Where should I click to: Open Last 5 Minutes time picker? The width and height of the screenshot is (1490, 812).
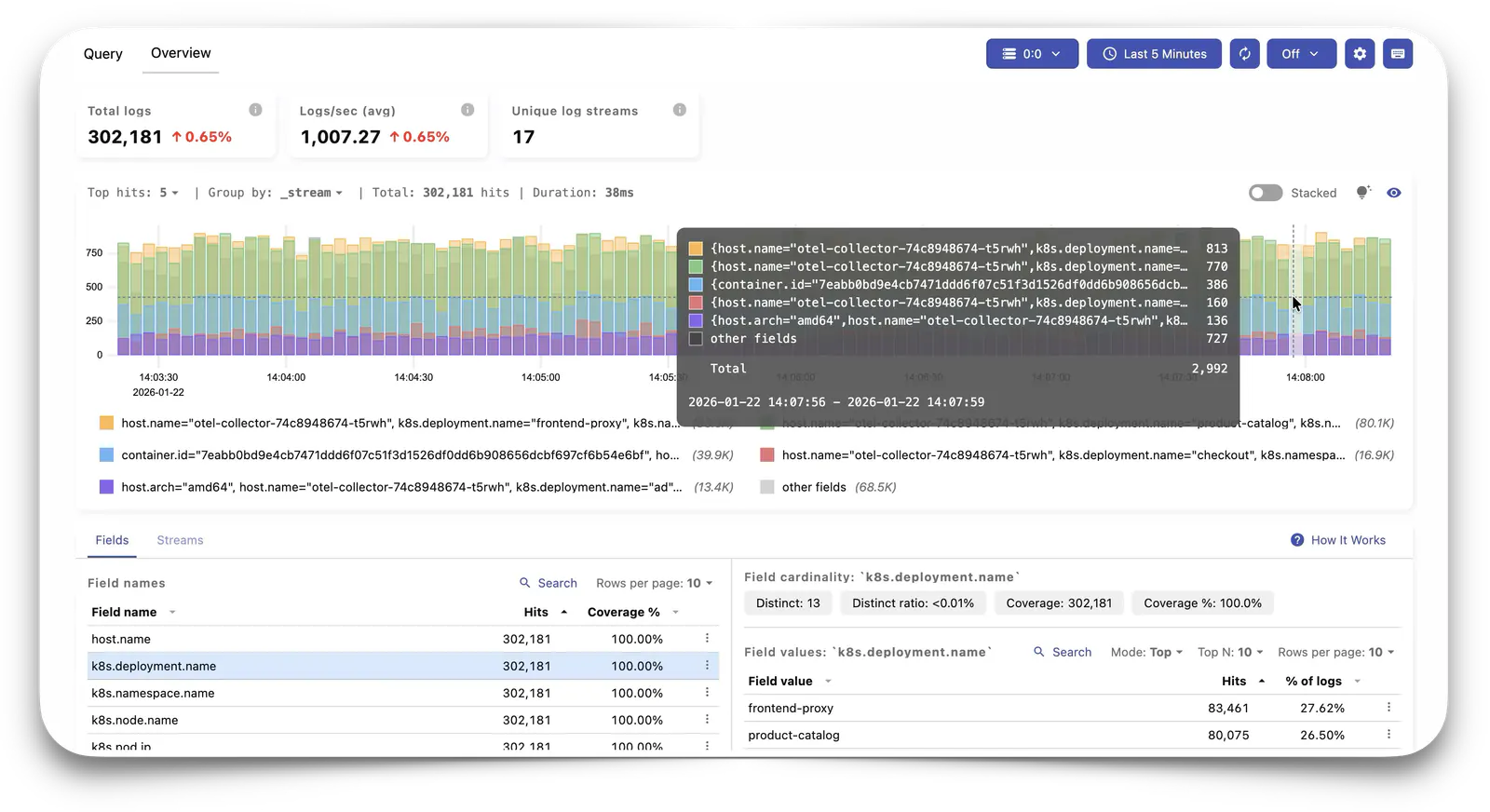pyautogui.click(x=1154, y=54)
